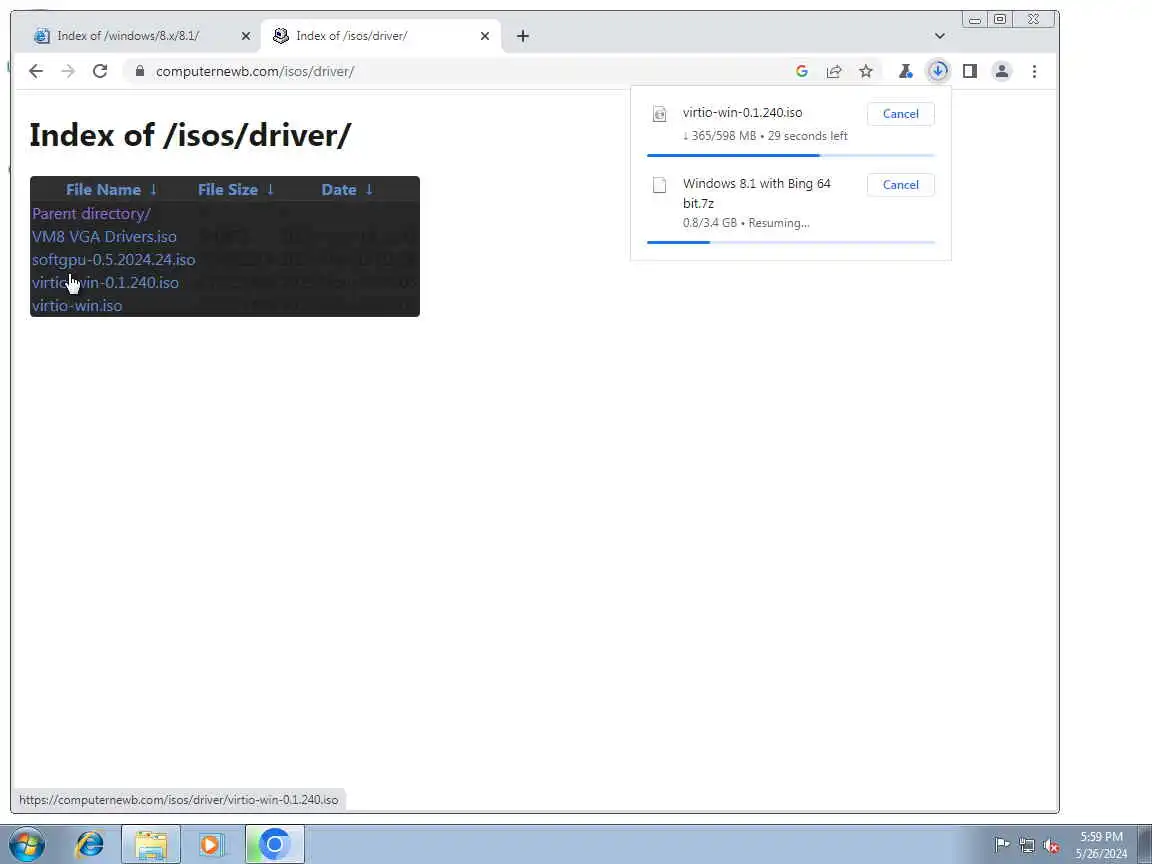Open the Chrome Labs flask icon
1152x864 pixels.
point(905,71)
